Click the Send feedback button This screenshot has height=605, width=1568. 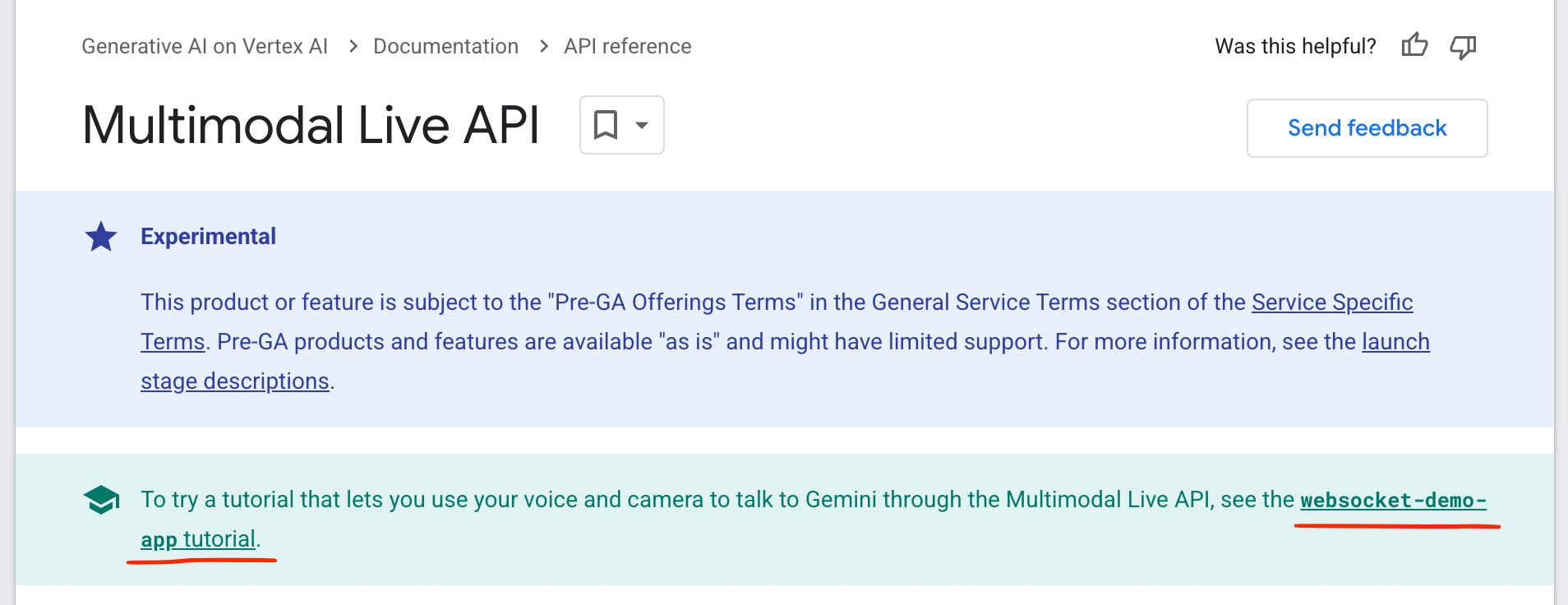click(1367, 127)
